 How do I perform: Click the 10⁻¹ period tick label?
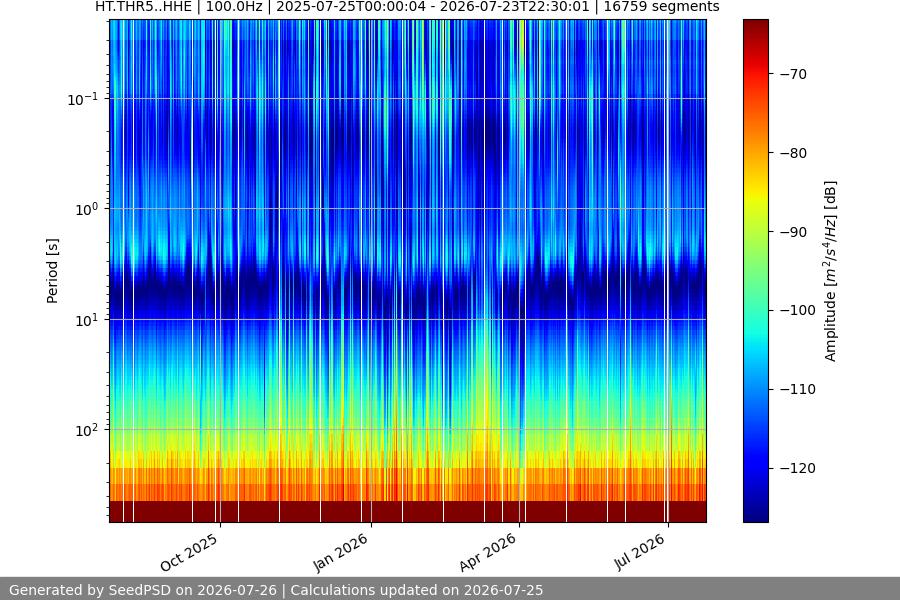[82, 99]
